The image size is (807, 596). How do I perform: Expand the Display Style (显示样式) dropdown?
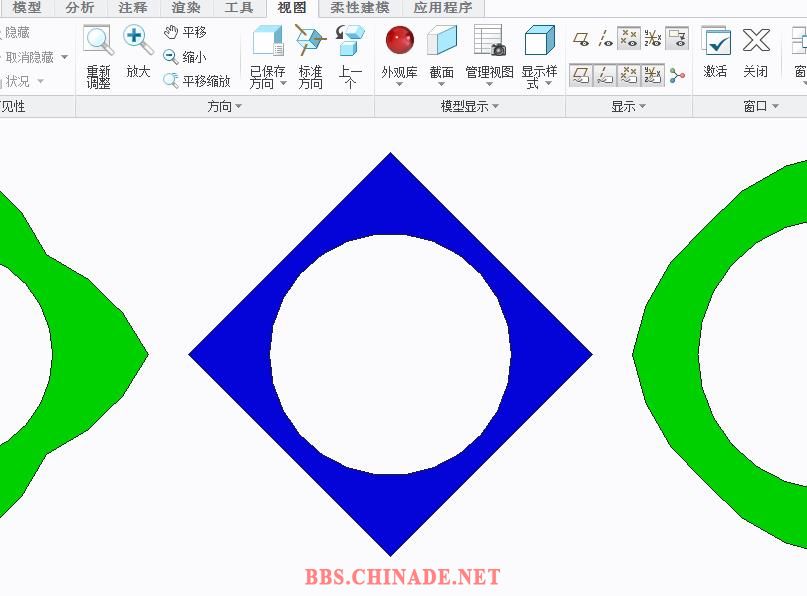coord(539,78)
